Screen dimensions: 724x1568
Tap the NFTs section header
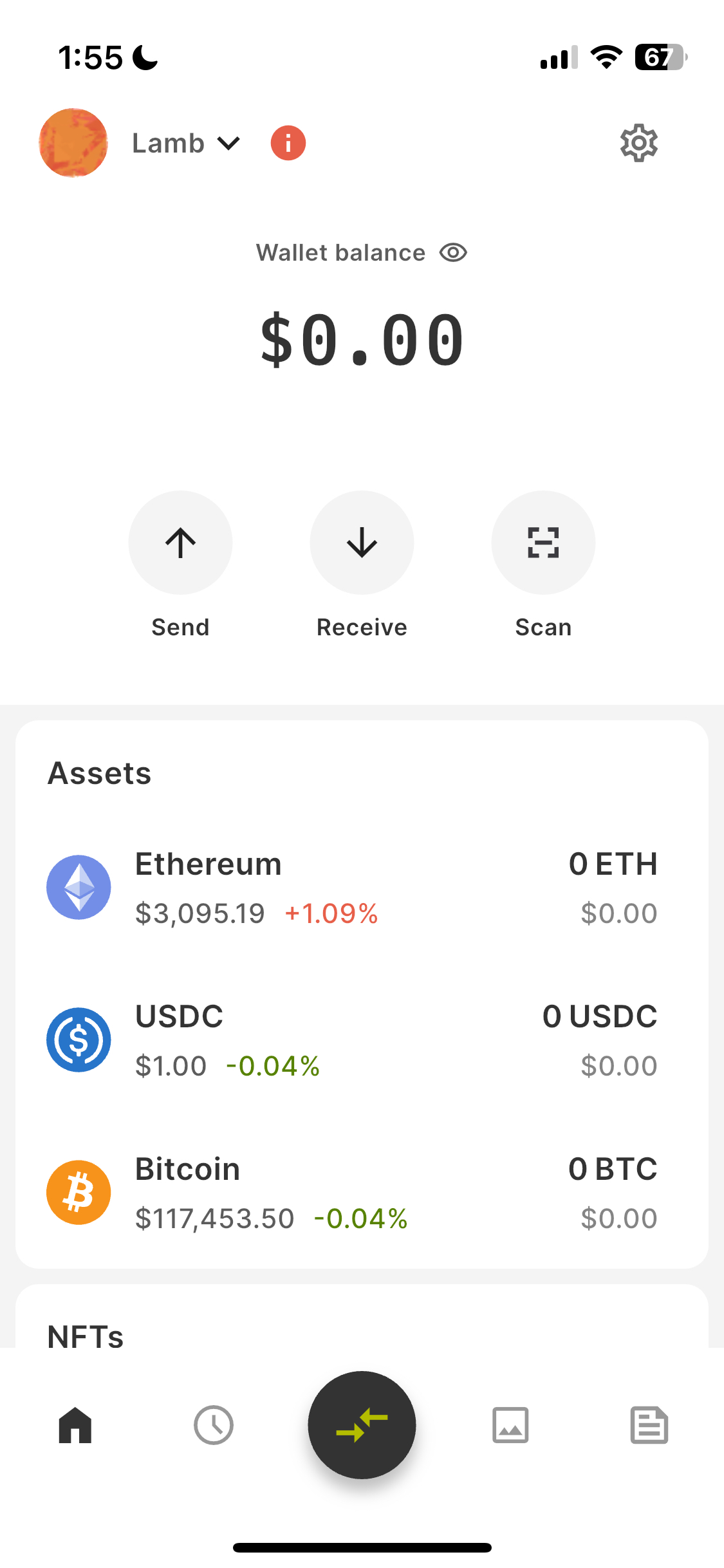86,1336
